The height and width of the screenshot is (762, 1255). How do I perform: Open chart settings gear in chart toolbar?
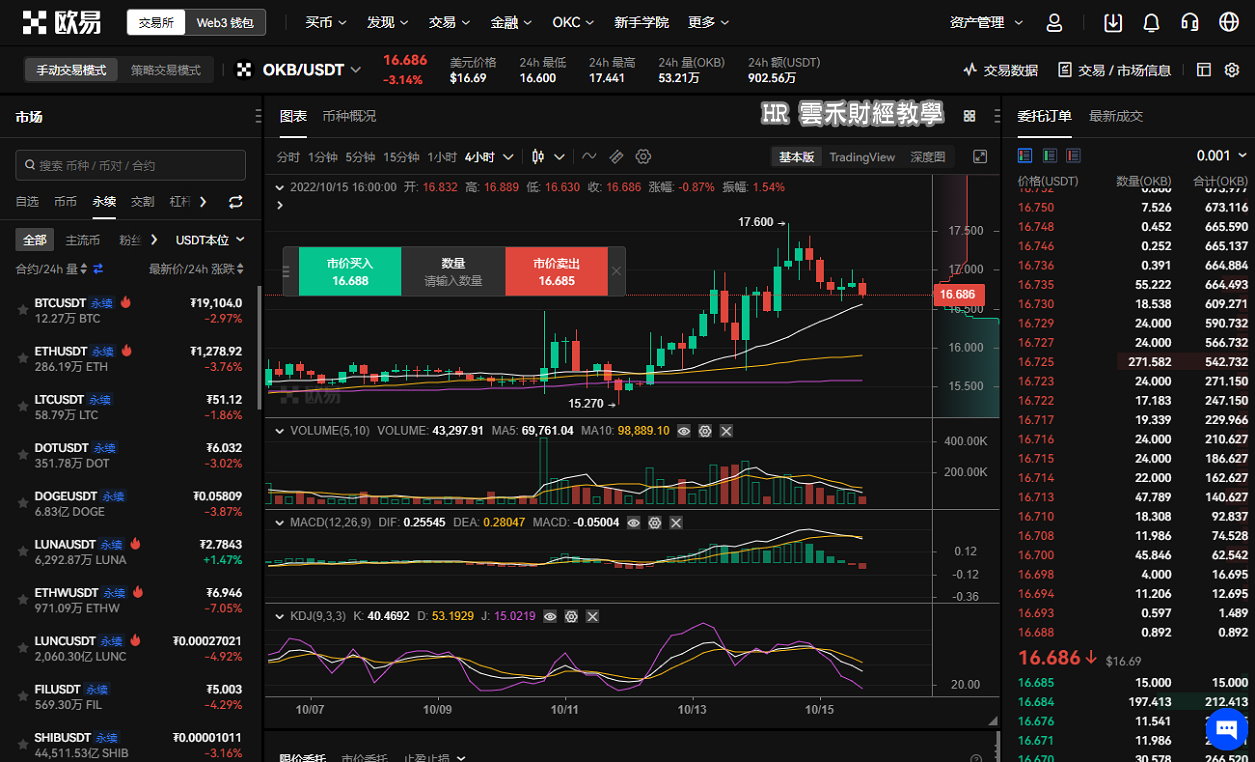644,157
